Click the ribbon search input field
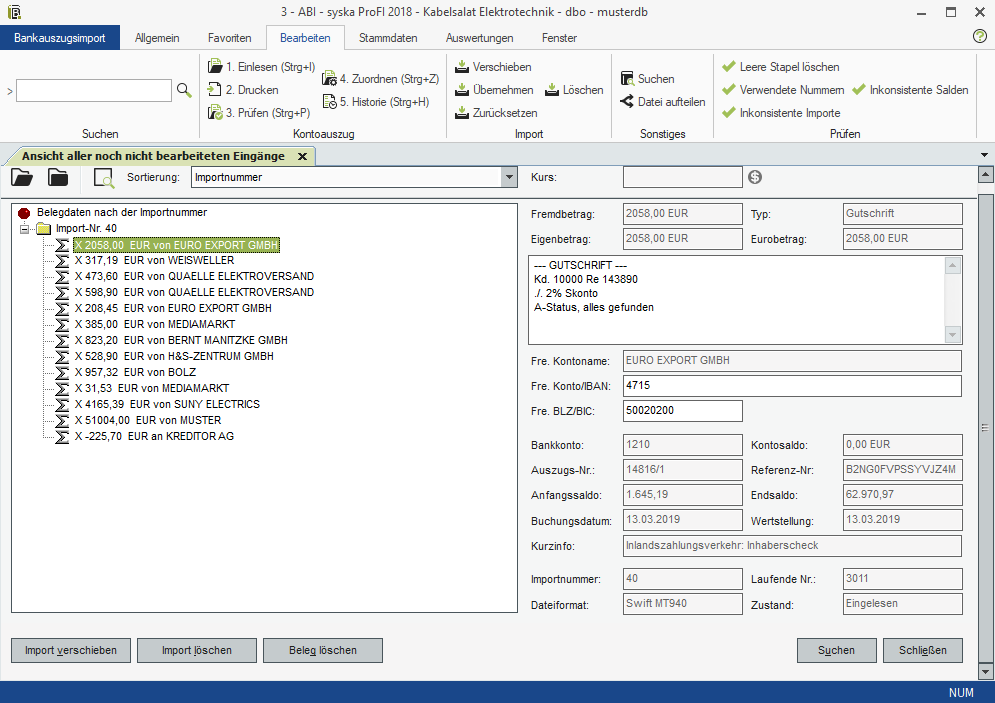 [94, 91]
